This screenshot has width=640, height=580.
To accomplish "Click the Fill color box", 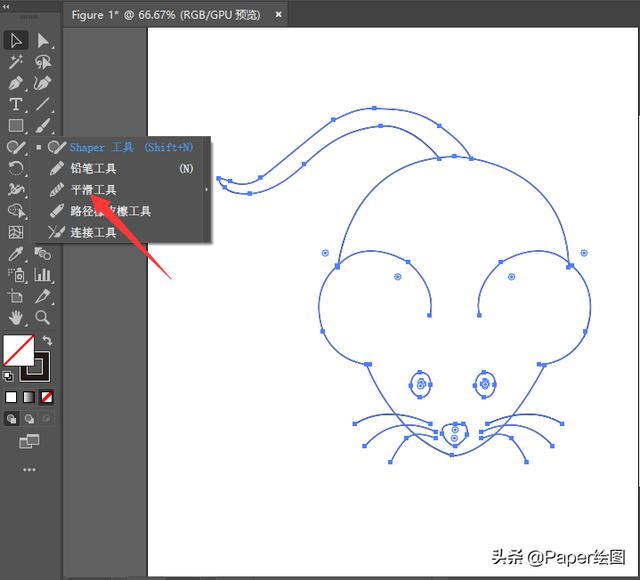I will tap(18, 350).
